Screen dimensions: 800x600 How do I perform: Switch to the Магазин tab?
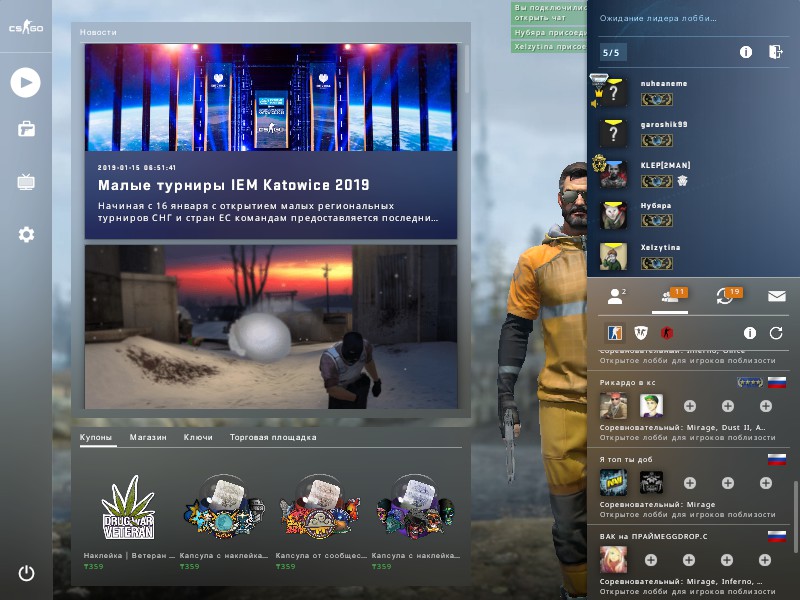(x=148, y=437)
